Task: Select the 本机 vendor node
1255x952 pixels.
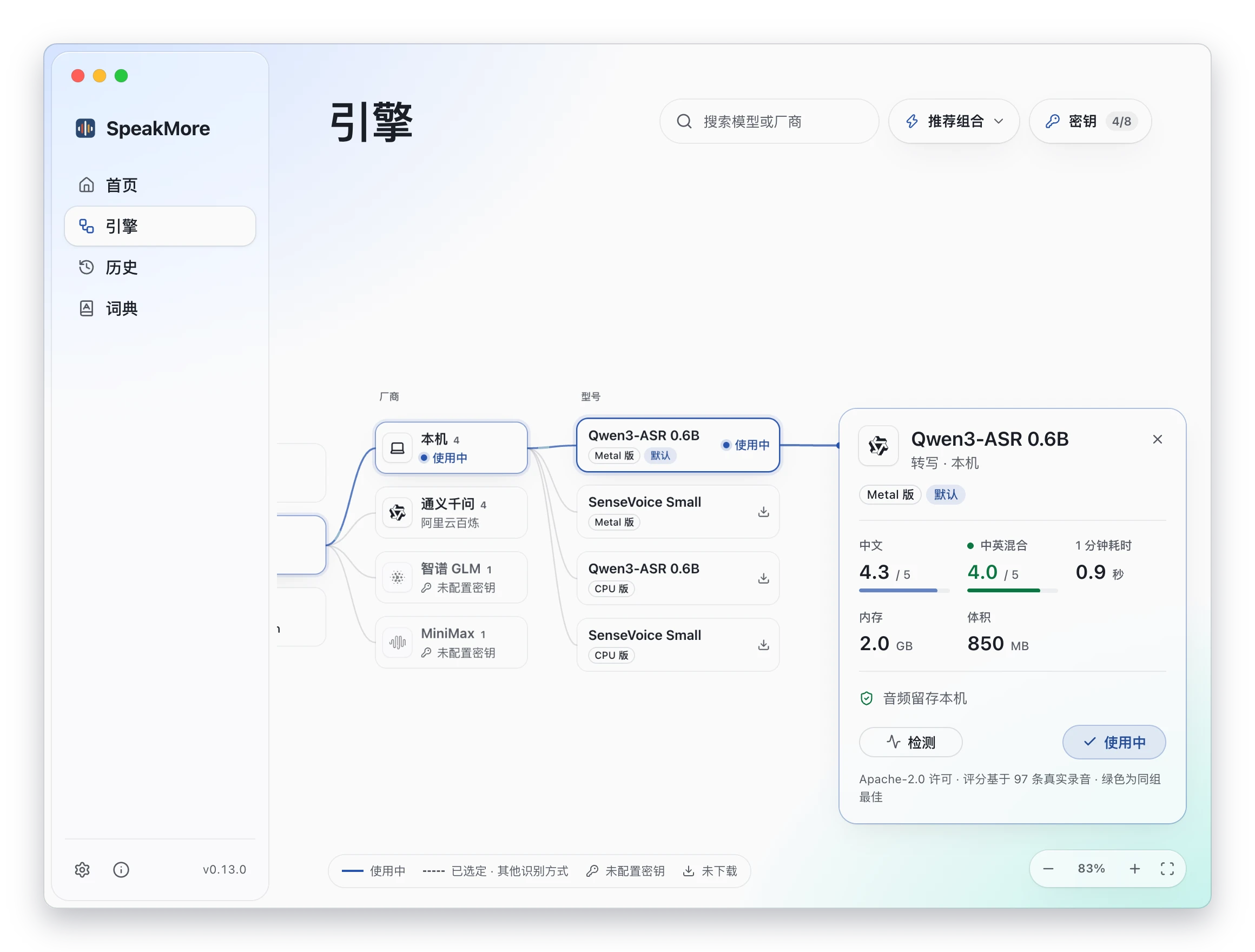Action: click(451, 448)
